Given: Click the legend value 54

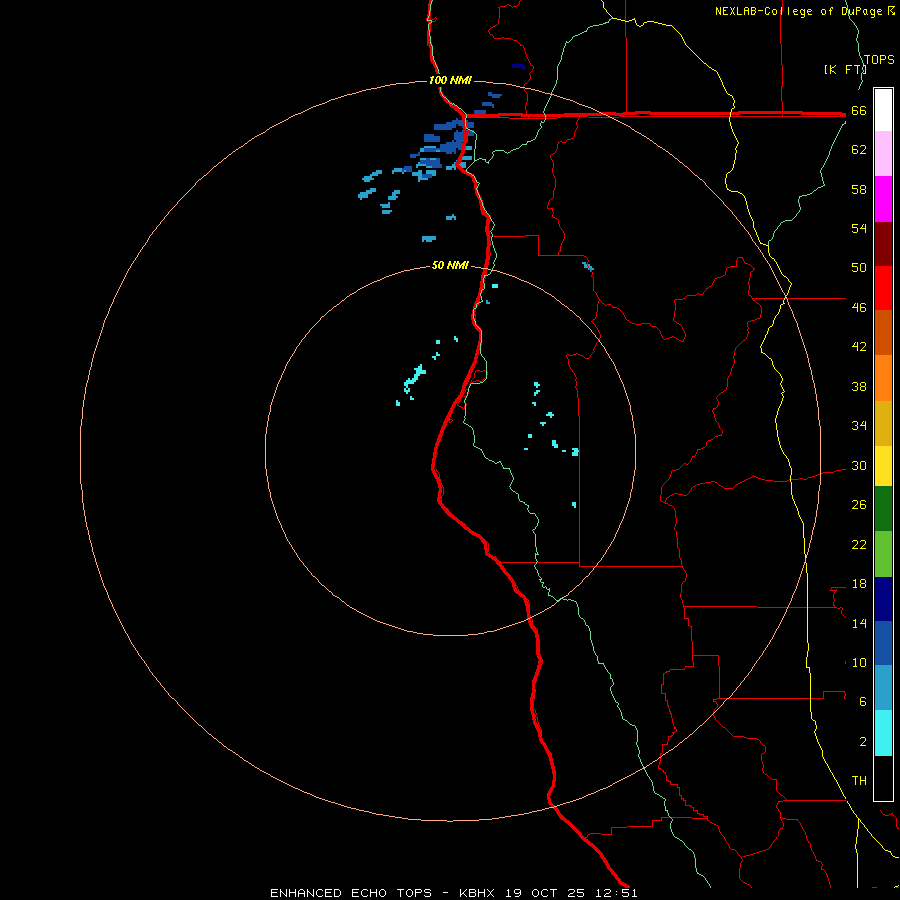Looking at the screenshot, I should [859, 228].
